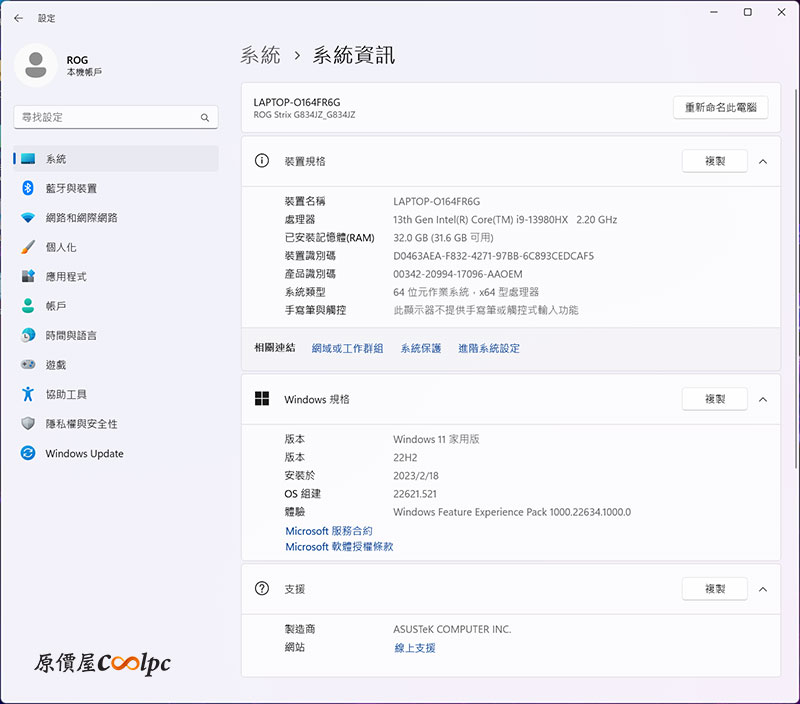Click the Bluetooth icon for 藍牙與裝置
The image size is (800, 704).
pos(28,188)
